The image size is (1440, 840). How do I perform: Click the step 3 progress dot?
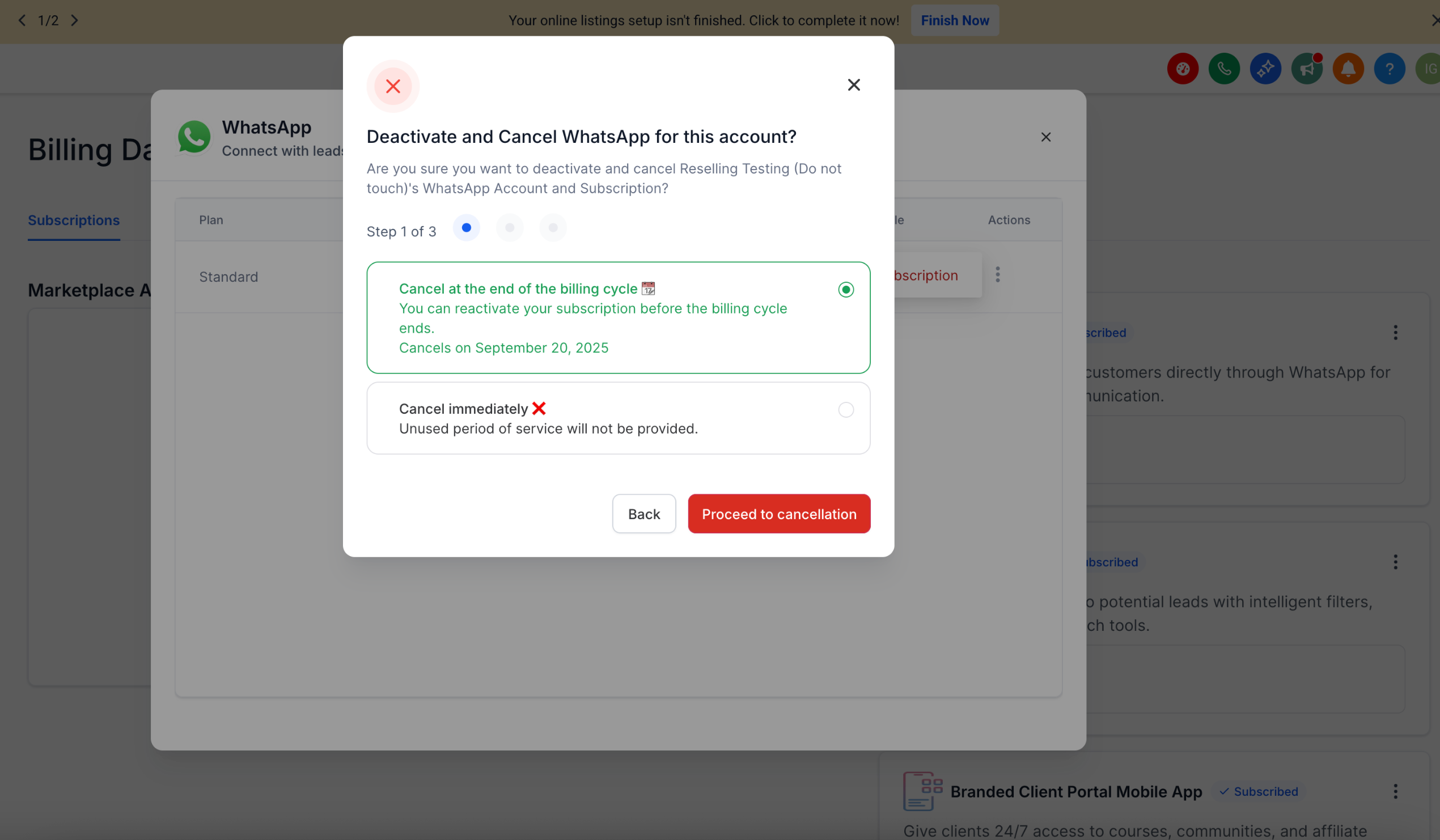tap(553, 227)
